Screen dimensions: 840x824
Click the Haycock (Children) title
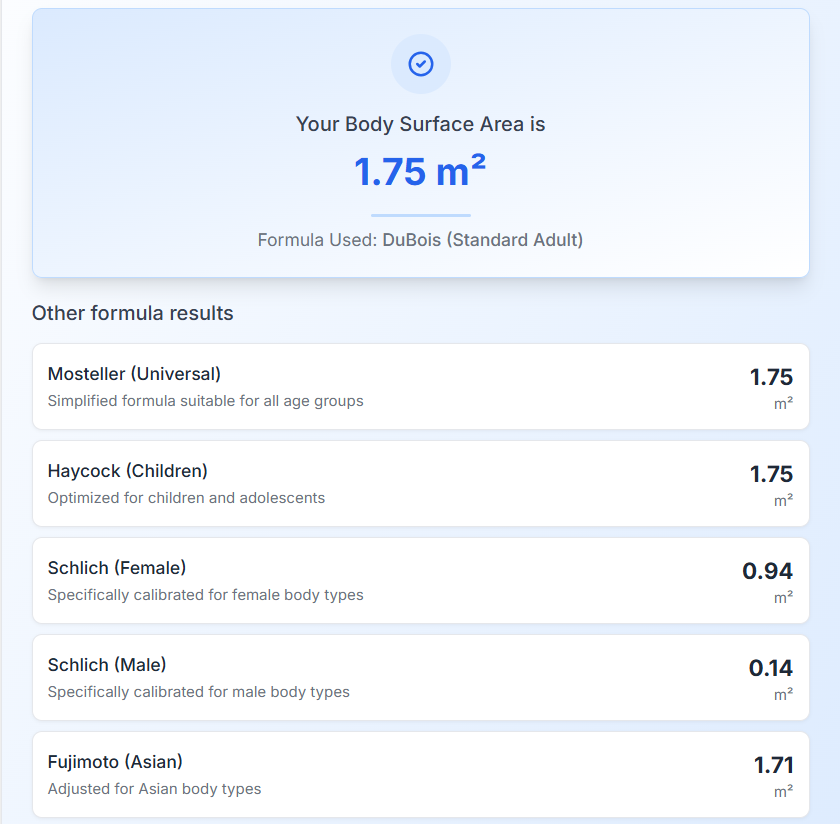tap(128, 471)
